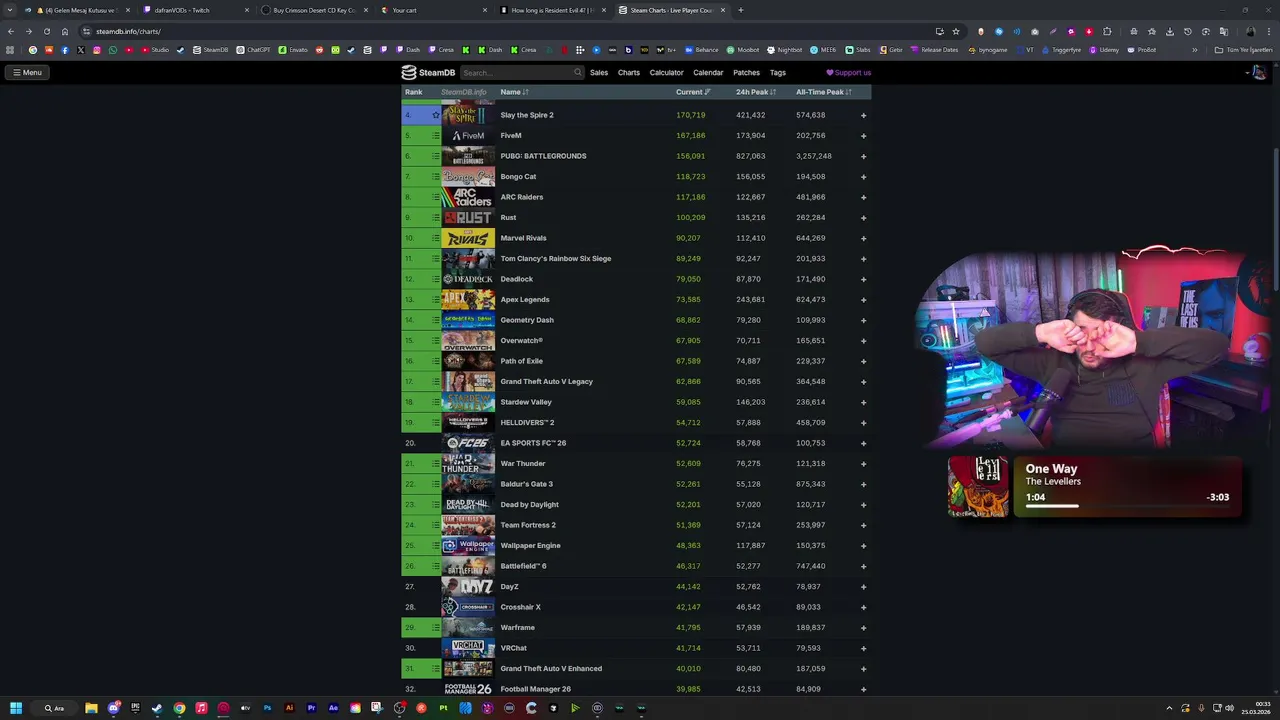Reload the page with the refresh icon
This screenshot has width=1280, height=720.
click(x=46, y=31)
